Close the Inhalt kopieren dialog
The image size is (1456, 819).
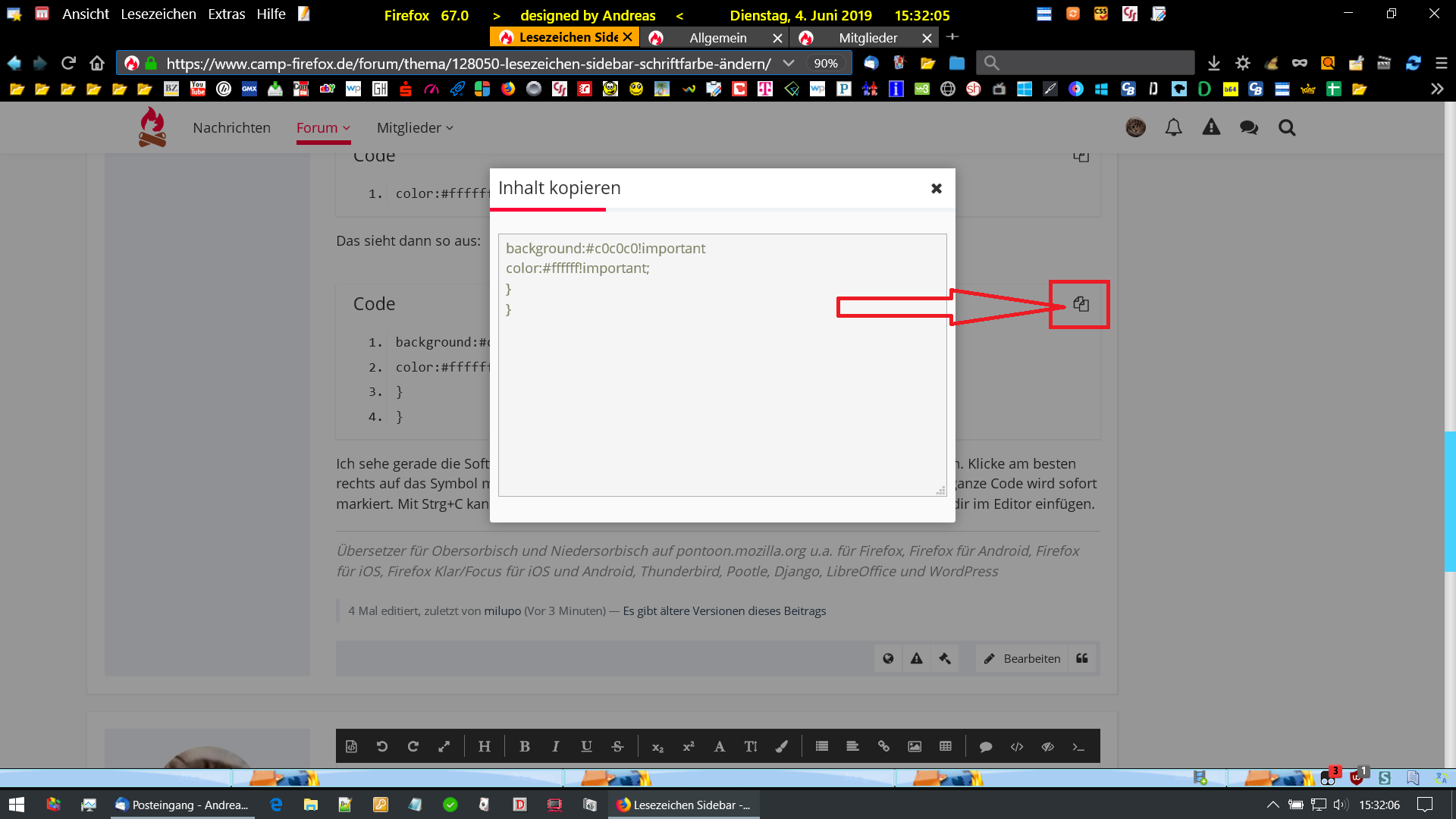click(937, 188)
